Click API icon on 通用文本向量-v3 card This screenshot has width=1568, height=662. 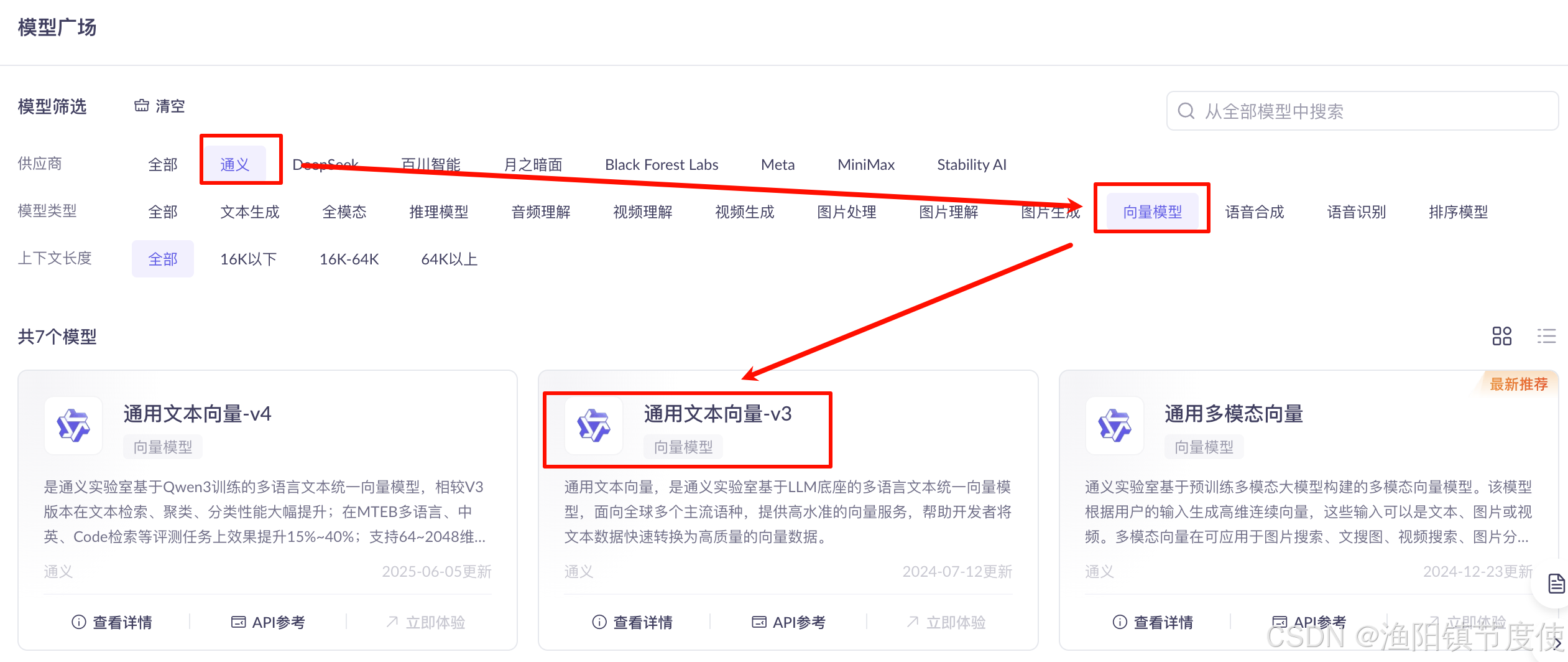(759, 622)
